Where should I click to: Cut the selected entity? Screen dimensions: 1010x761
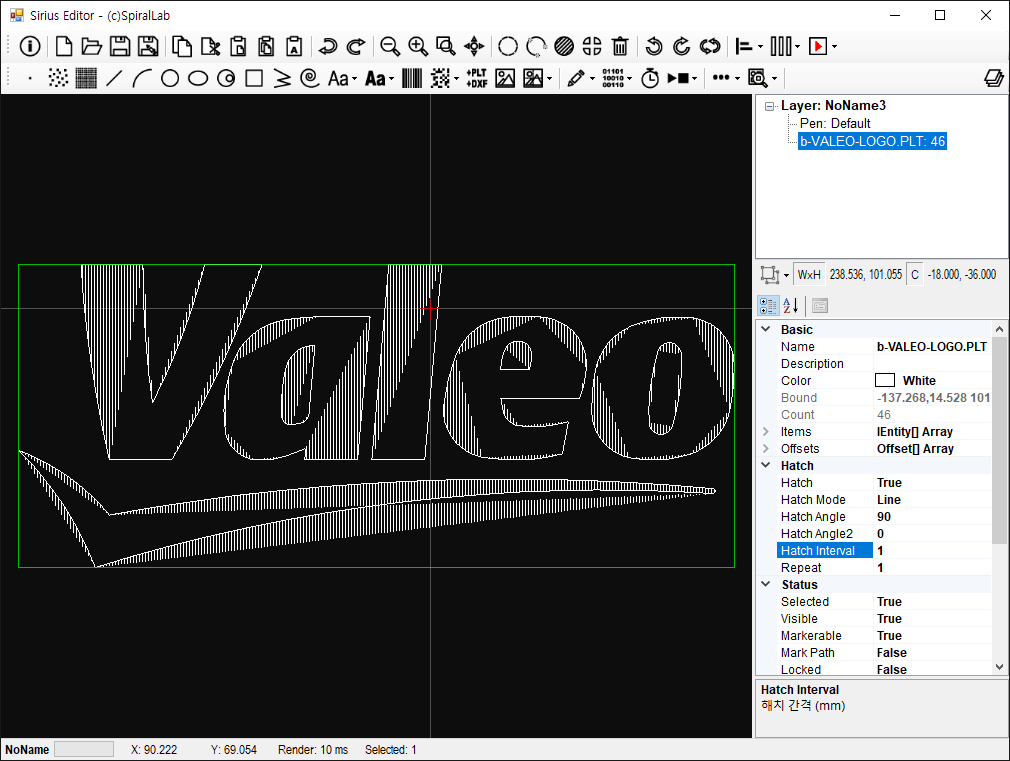(x=210, y=46)
